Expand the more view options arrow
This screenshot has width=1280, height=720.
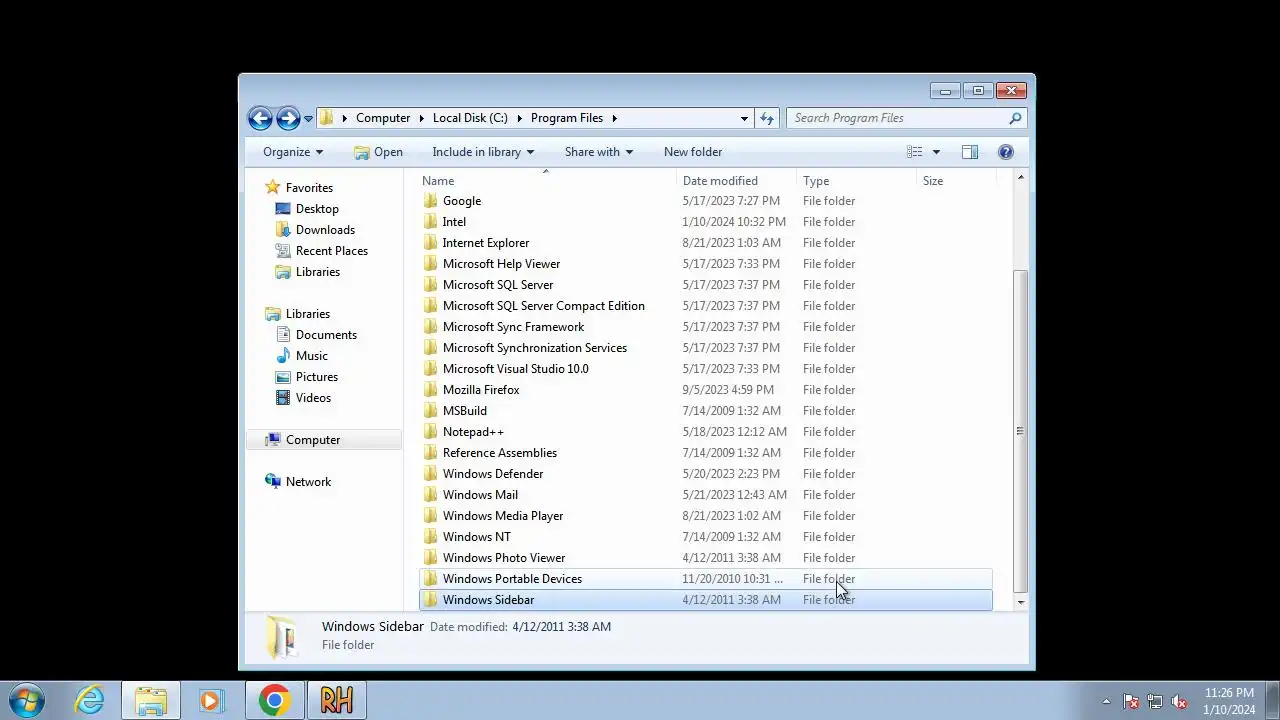pyautogui.click(x=936, y=152)
